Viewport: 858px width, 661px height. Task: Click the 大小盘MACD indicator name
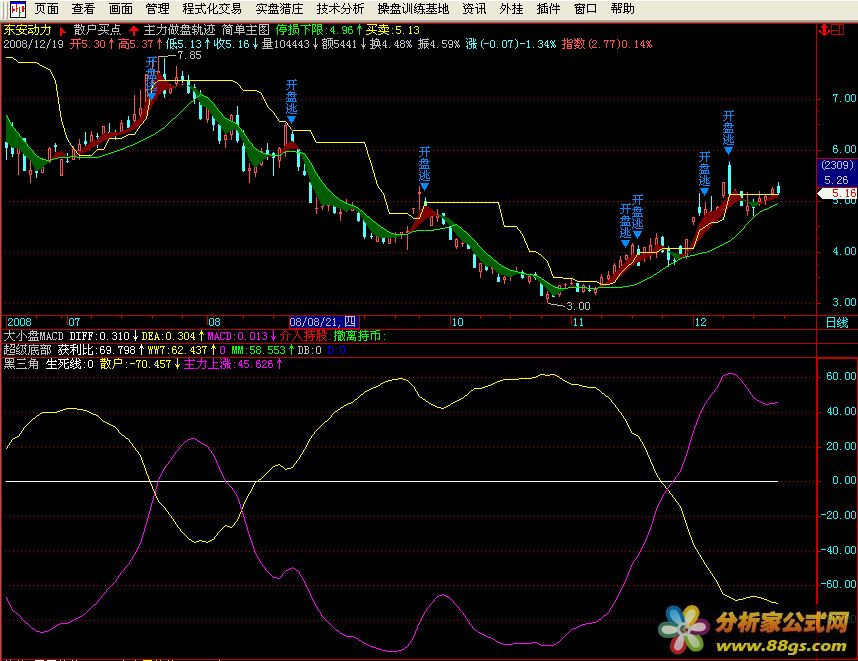33,336
